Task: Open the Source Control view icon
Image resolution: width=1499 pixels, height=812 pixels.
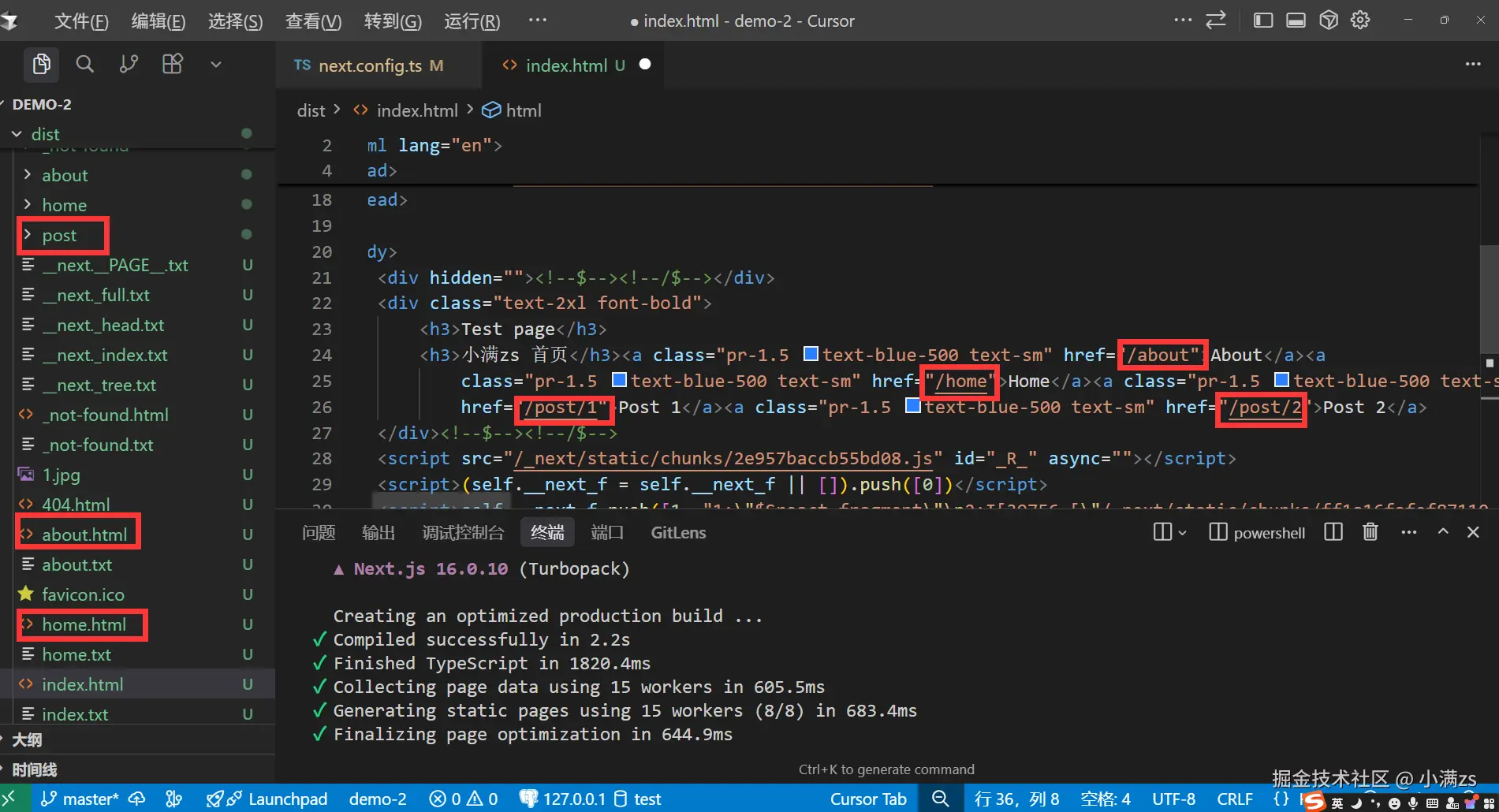Action: pyautogui.click(x=129, y=64)
